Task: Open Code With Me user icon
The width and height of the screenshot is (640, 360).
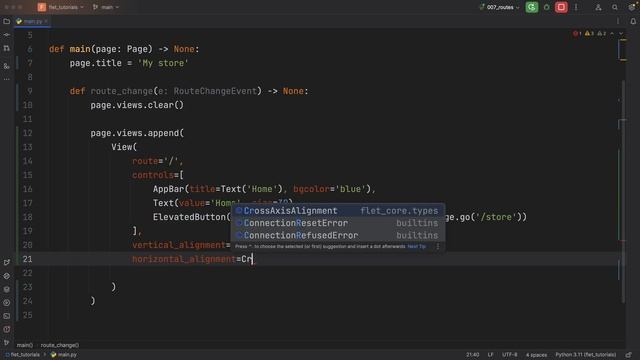Action: click(598, 7)
